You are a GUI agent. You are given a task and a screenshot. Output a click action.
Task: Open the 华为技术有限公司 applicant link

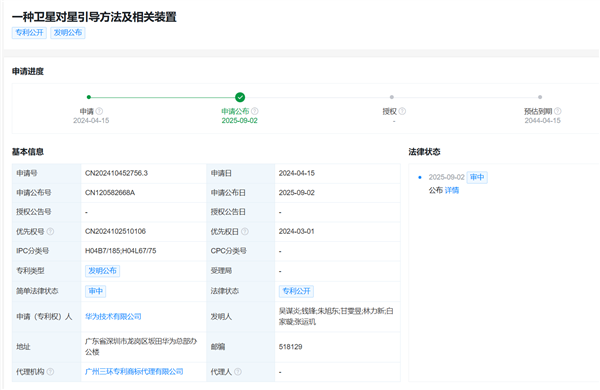tap(113, 317)
